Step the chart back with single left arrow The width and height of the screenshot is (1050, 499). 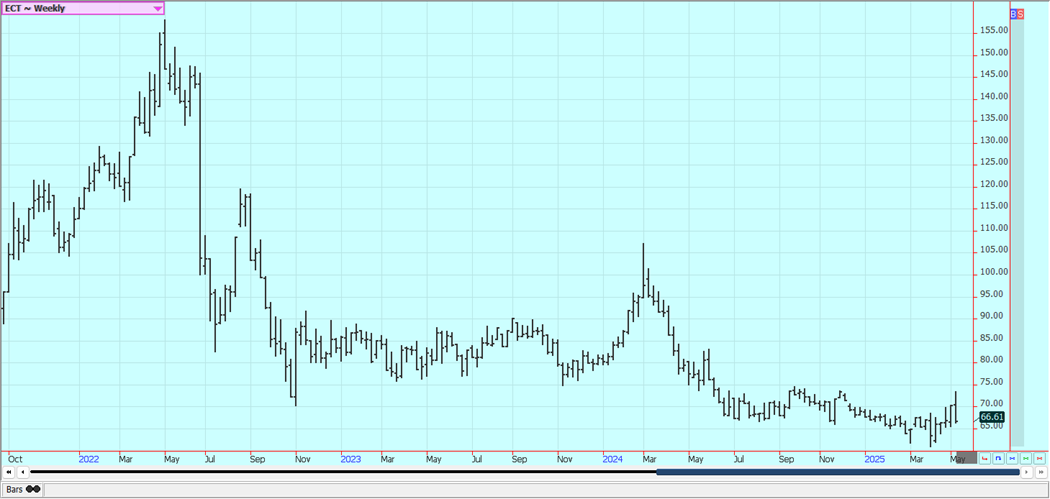(x=23, y=472)
